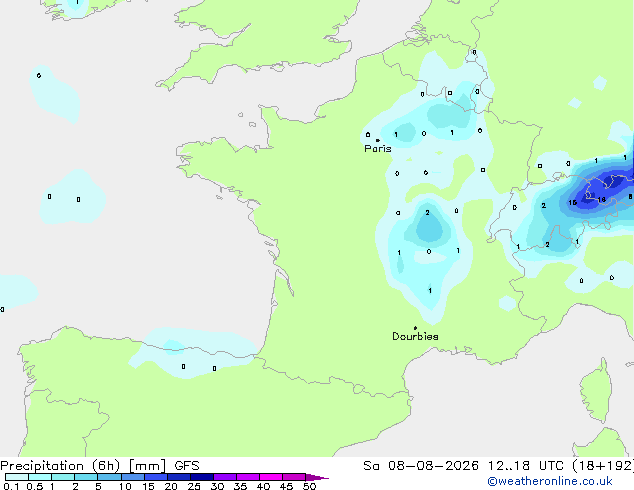634x490 pixels.
Task: Click the '(18+192)' forecast run text
Action: coord(603,466)
